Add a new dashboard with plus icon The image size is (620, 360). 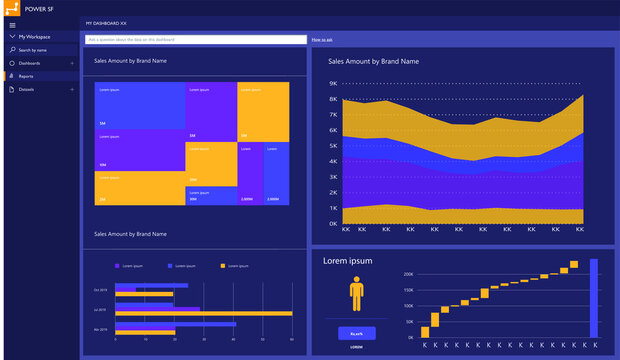point(72,63)
